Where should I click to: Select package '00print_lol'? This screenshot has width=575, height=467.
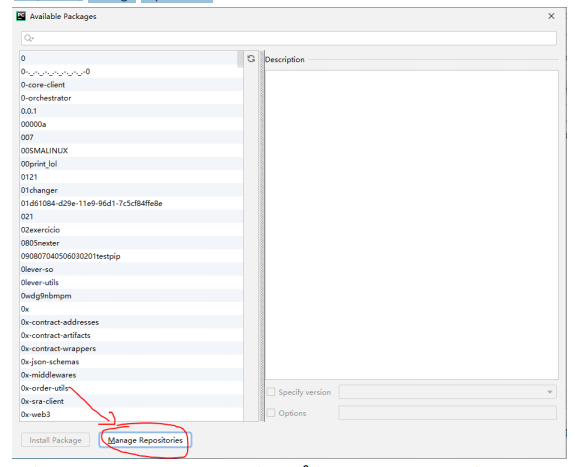click(131, 164)
